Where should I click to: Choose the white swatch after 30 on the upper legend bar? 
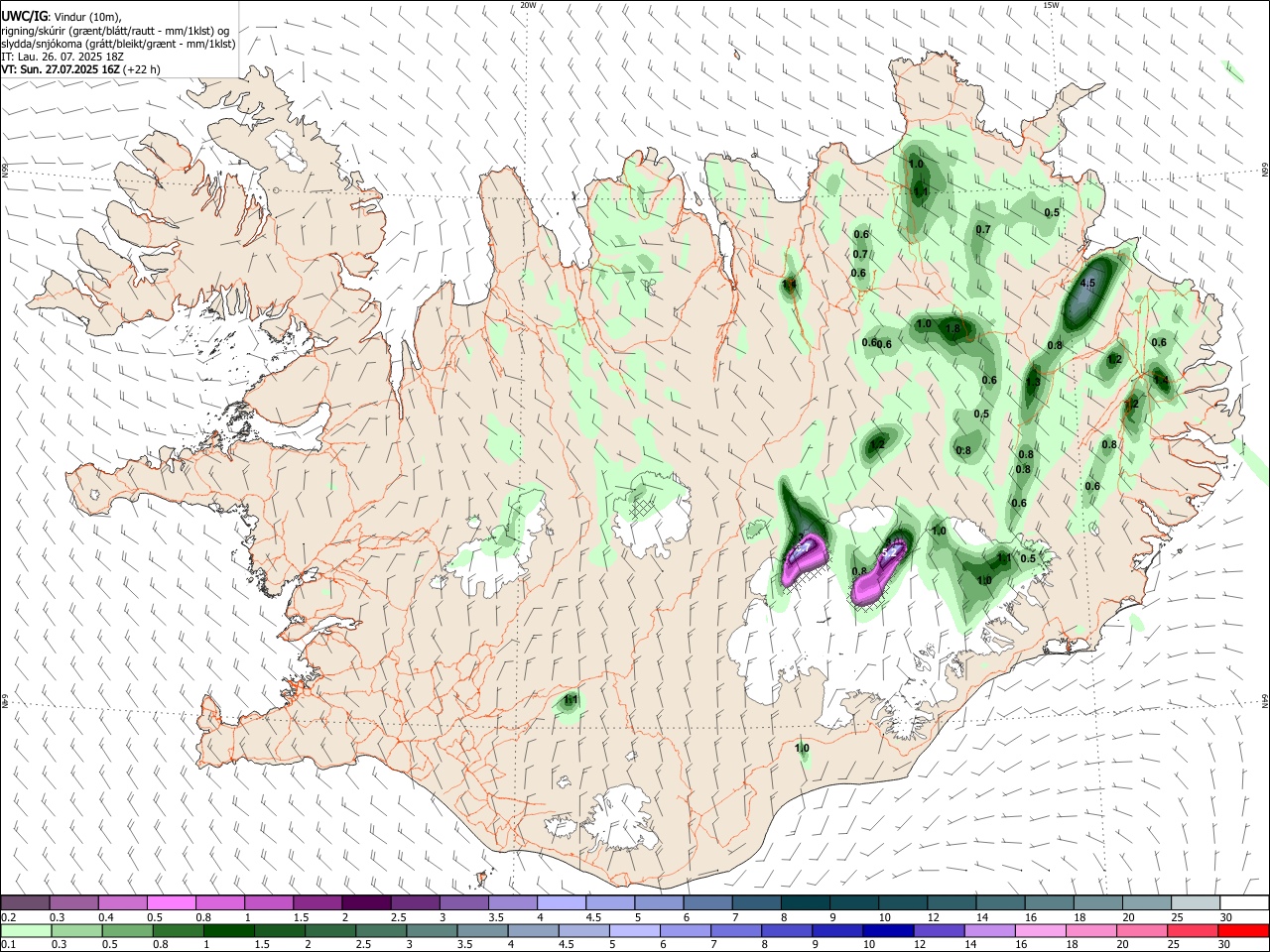pyautogui.click(x=1245, y=902)
